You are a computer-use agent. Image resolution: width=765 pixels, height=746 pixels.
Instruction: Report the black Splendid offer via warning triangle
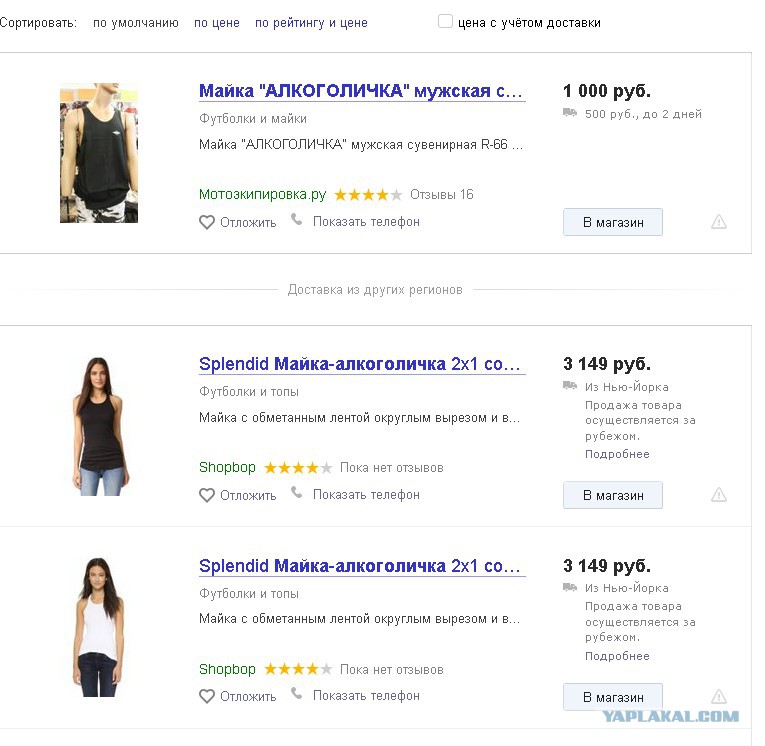[719, 495]
